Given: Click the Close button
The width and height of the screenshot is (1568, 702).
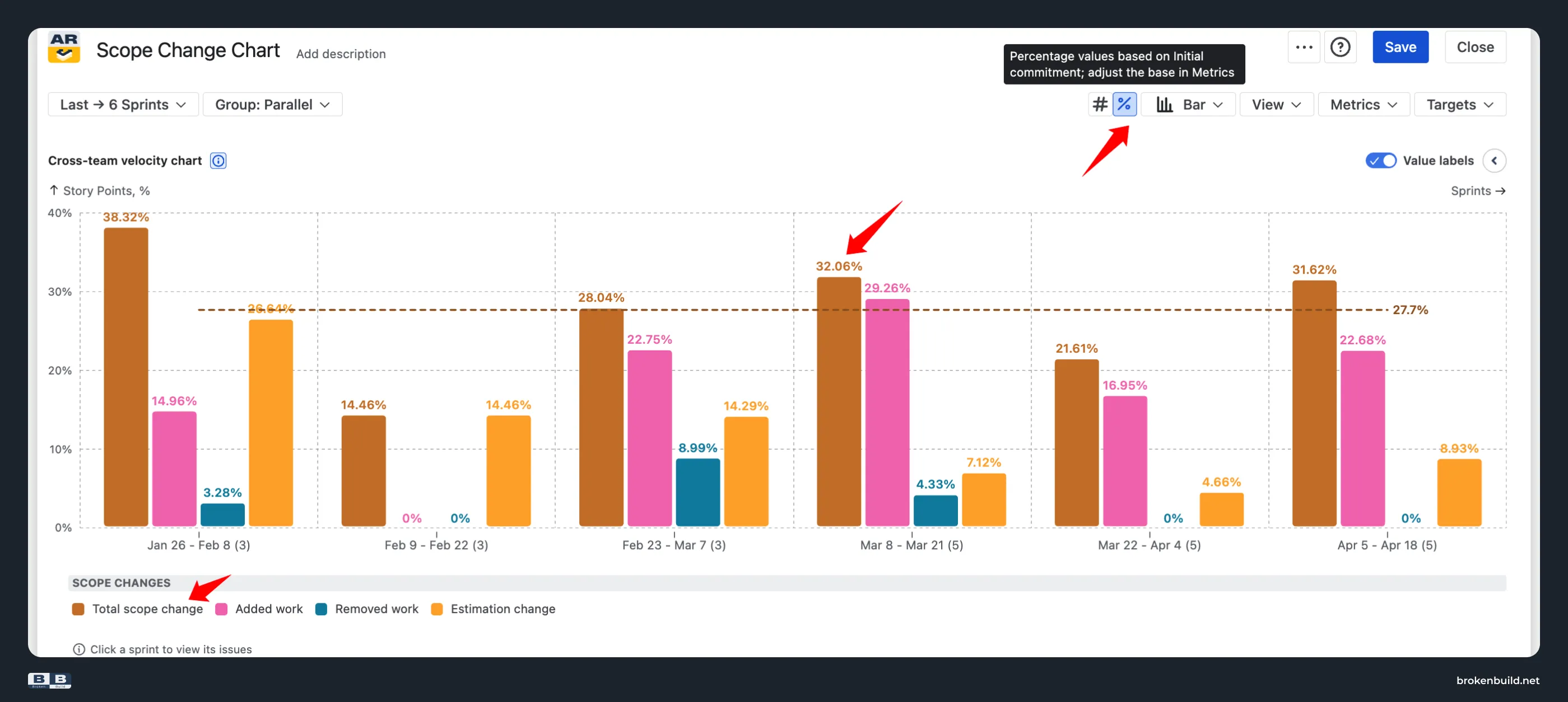Looking at the screenshot, I should (x=1475, y=47).
